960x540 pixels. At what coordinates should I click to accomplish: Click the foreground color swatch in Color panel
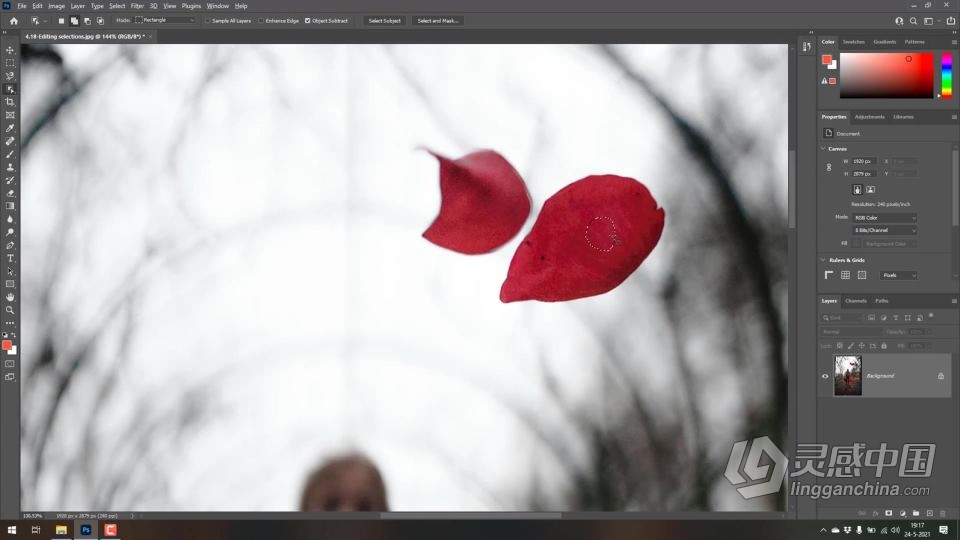pyautogui.click(x=827, y=59)
